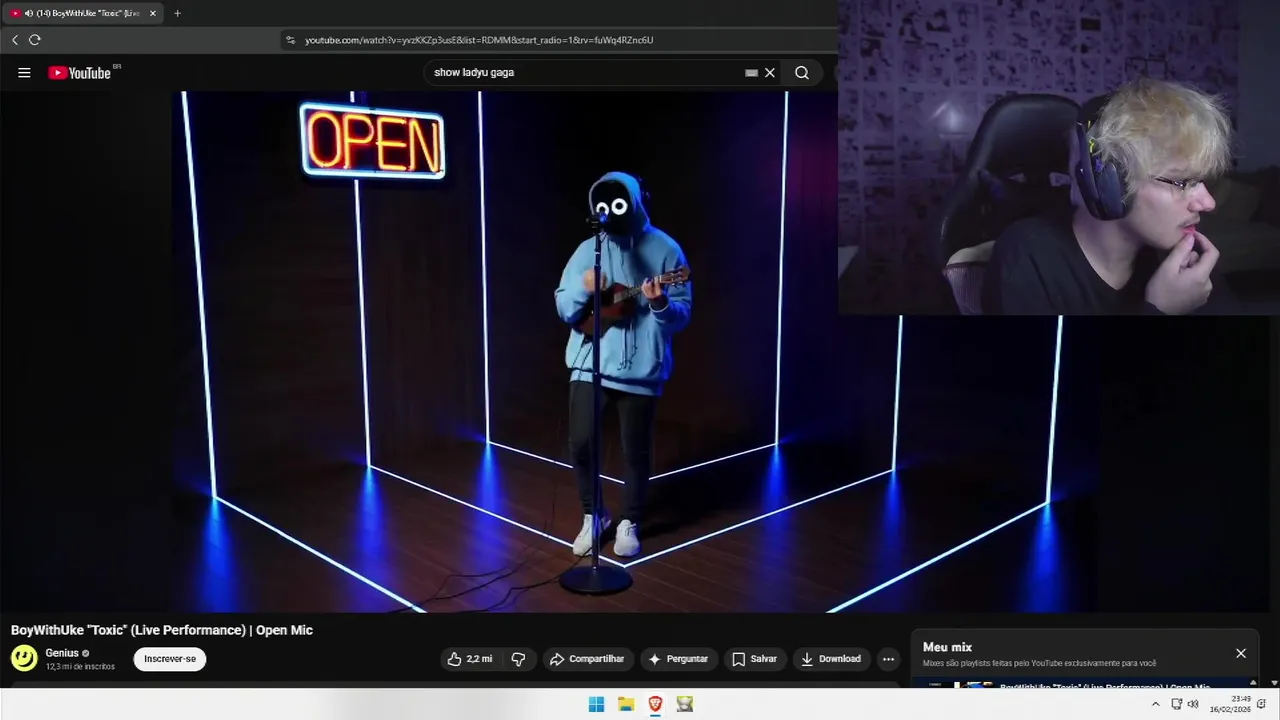The image size is (1280, 720).
Task: Open site settings icon in address bar
Action: (291, 40)
